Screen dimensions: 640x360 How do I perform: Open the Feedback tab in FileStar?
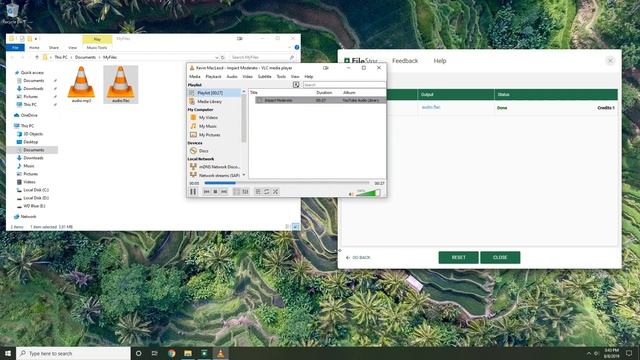(405, 61)
